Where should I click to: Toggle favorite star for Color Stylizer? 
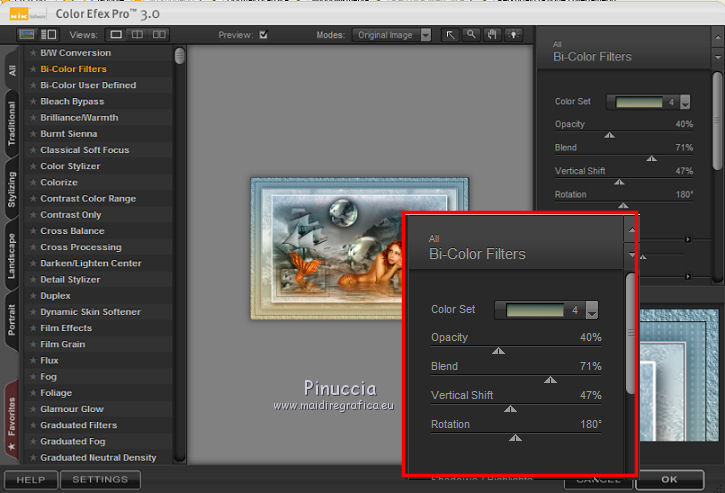point(33,166)
